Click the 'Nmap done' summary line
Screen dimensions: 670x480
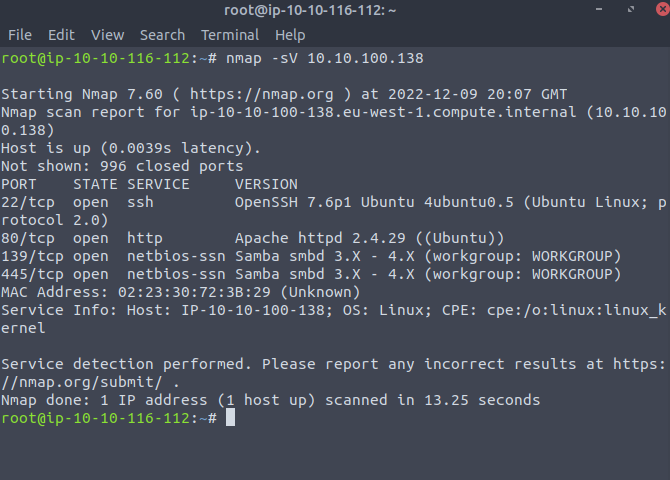pyautogui.click(x=270, y=400)
